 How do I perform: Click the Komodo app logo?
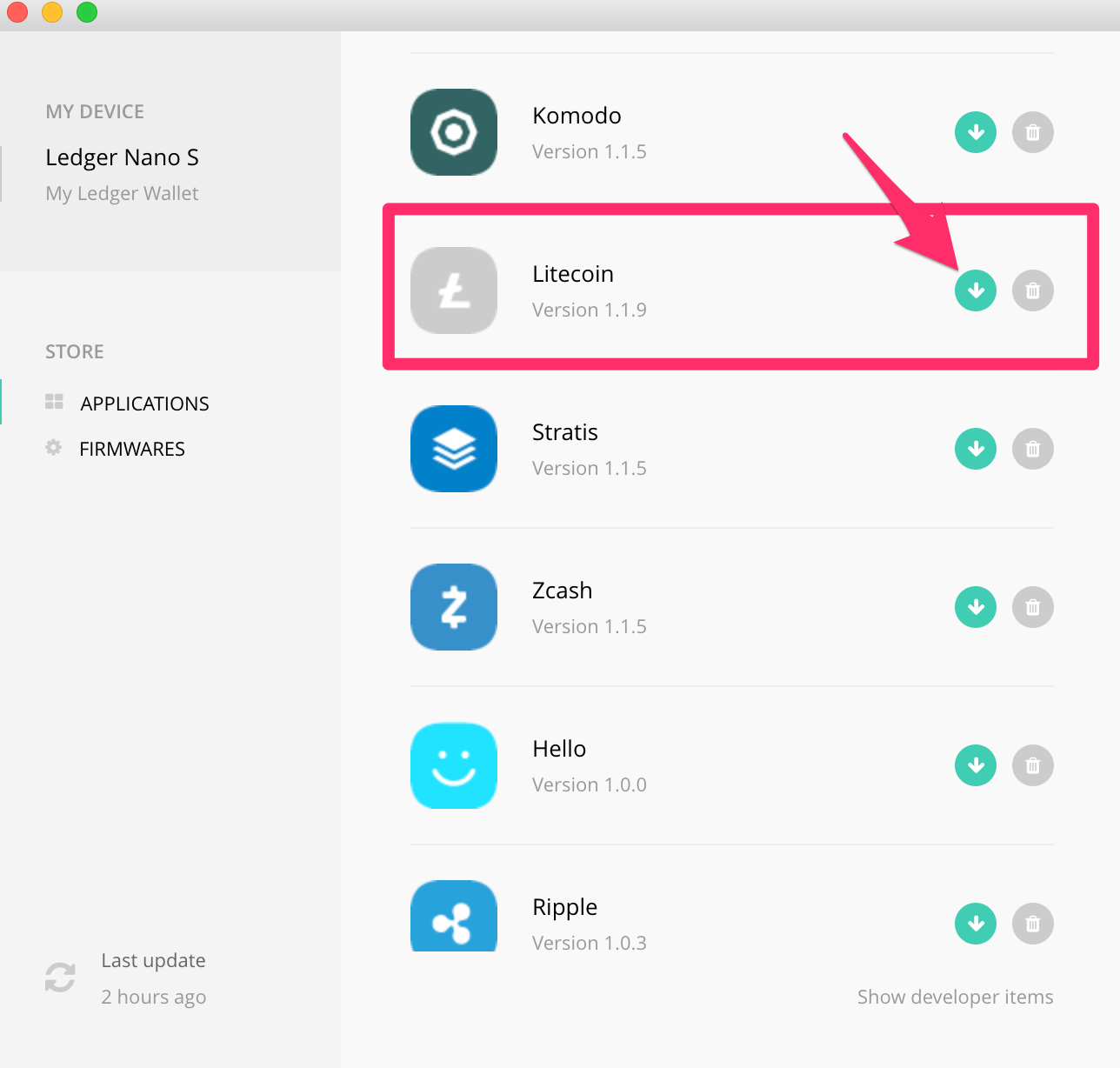click(x=454, y=132)
